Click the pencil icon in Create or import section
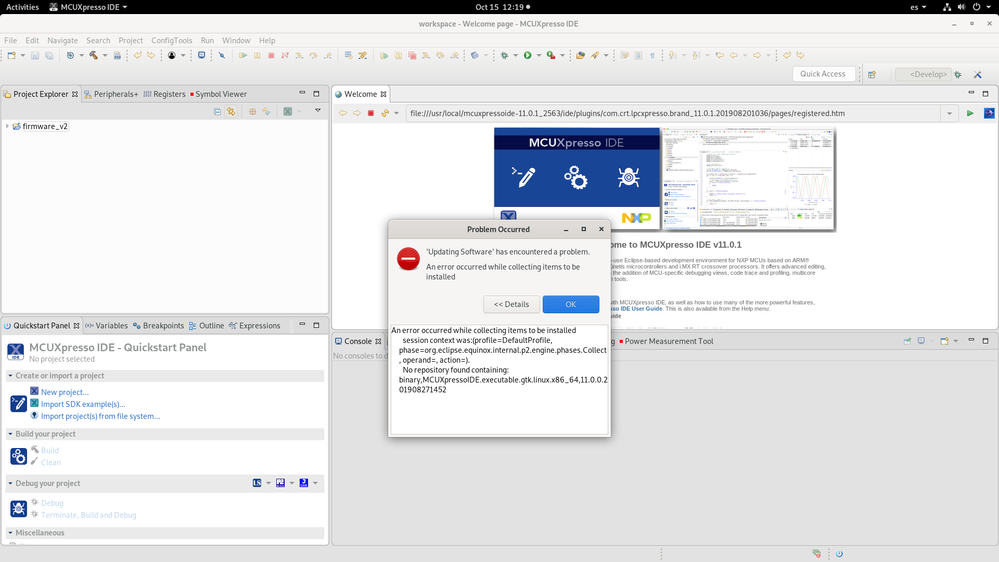This screenshot has height=562, width=999. pos(18,403)
